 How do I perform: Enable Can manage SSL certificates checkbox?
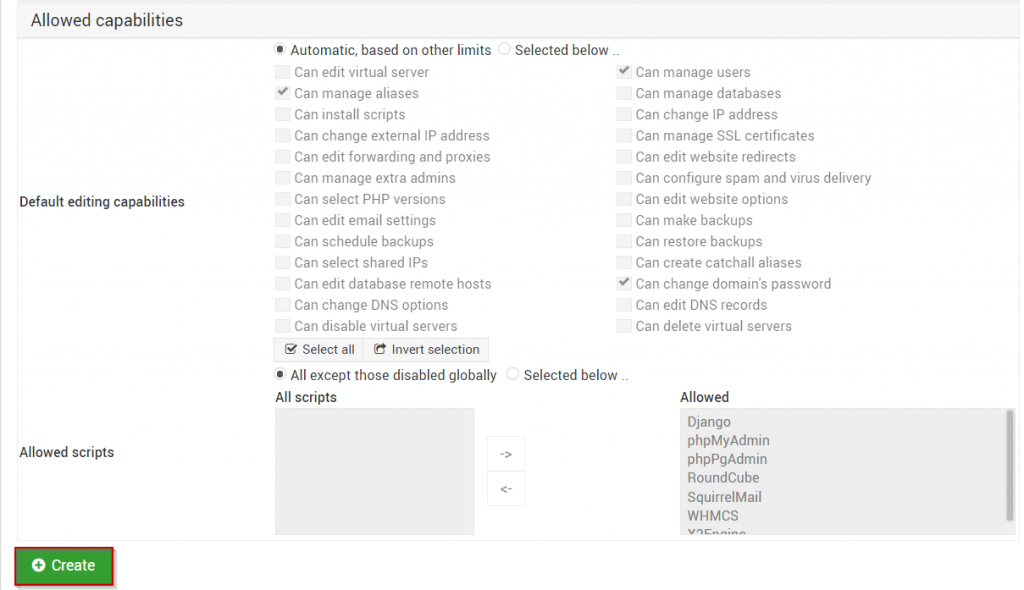(x=624, y=135)
